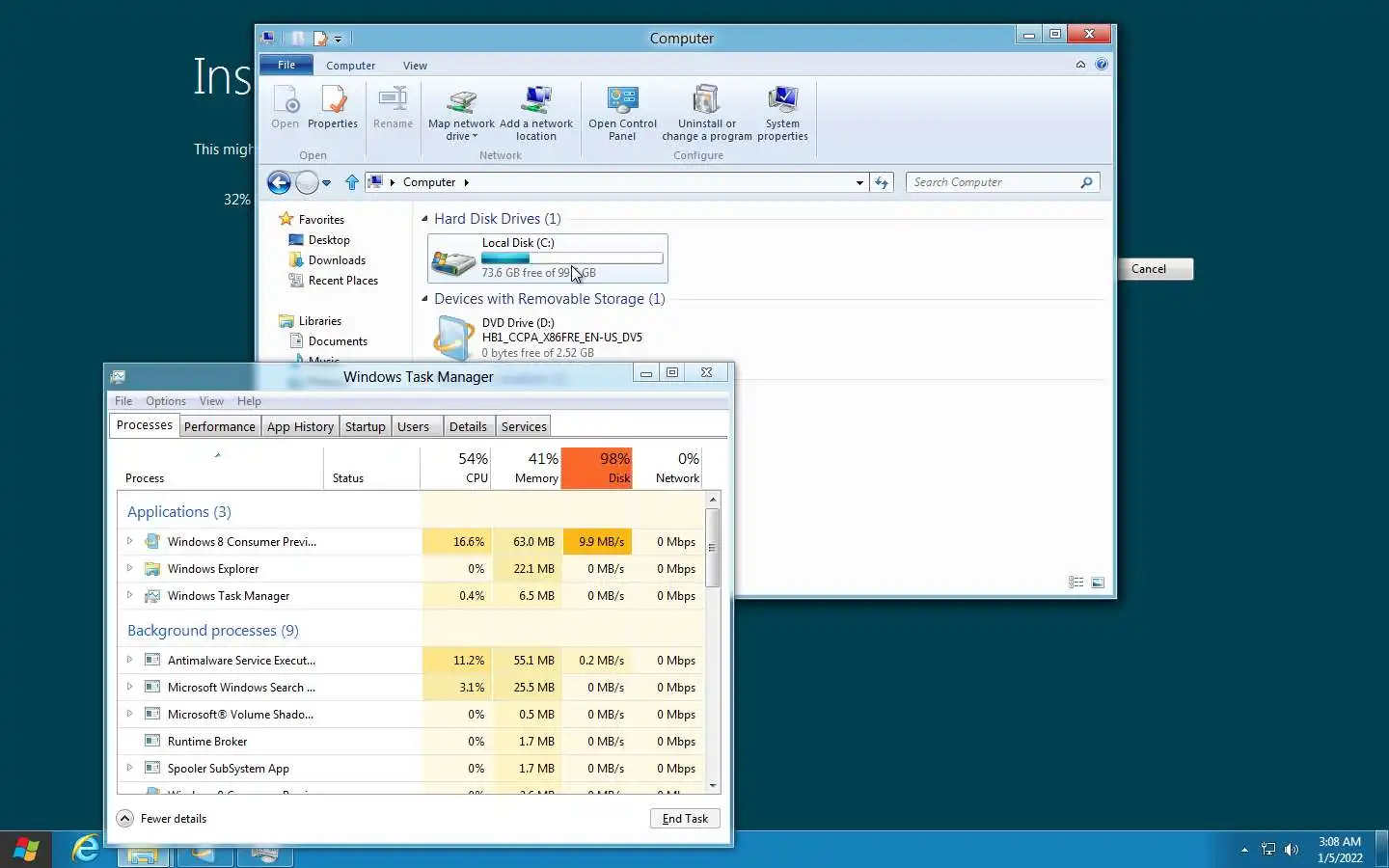Collapse Devices with Removable Storage group
Viewport: 1389px width, 868px height.
(x=424, y=299)
